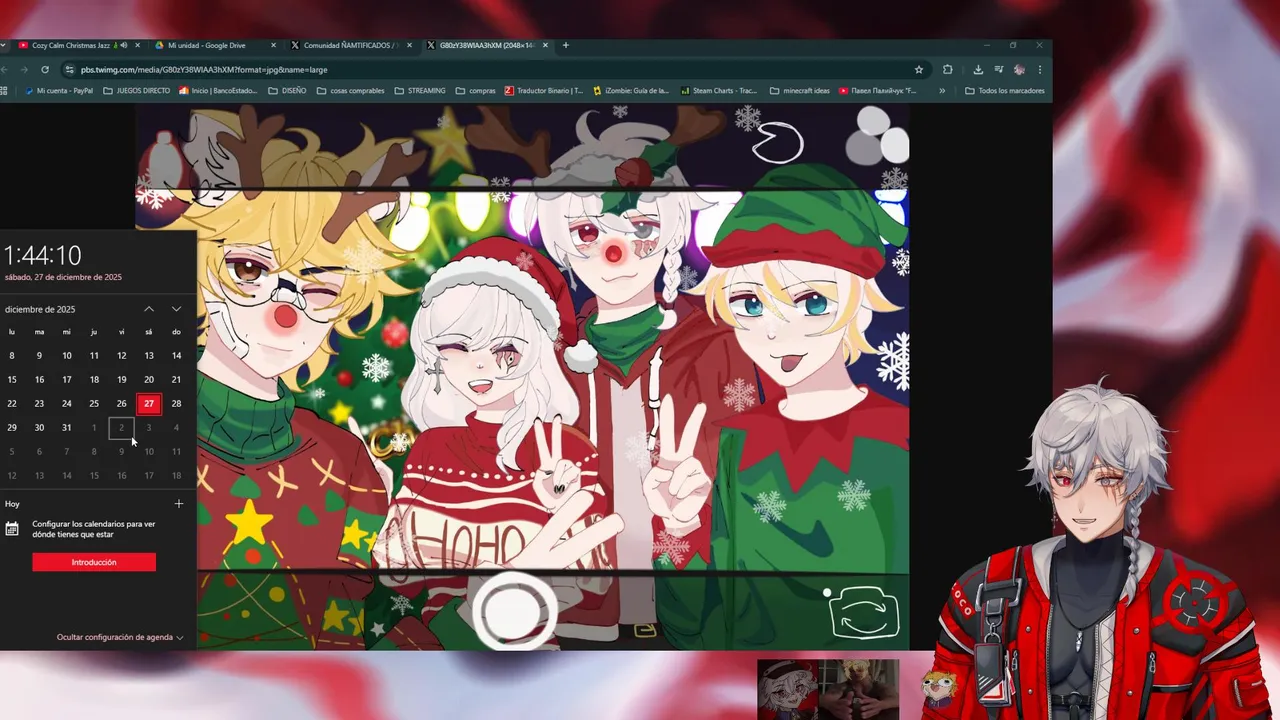Open the JUEGOS DIRECTO bookmark folder
Viewport: 1280px width, 720px height.
click(137, 91)
